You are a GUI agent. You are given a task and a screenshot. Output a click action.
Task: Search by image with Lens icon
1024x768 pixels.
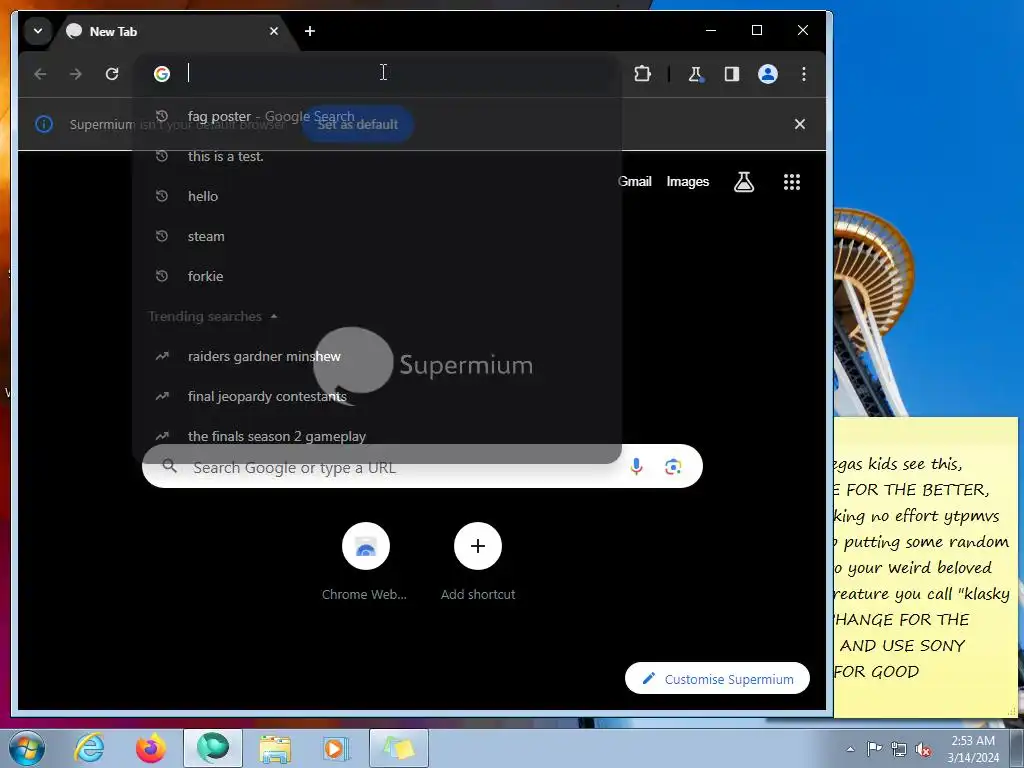point(673,466)
